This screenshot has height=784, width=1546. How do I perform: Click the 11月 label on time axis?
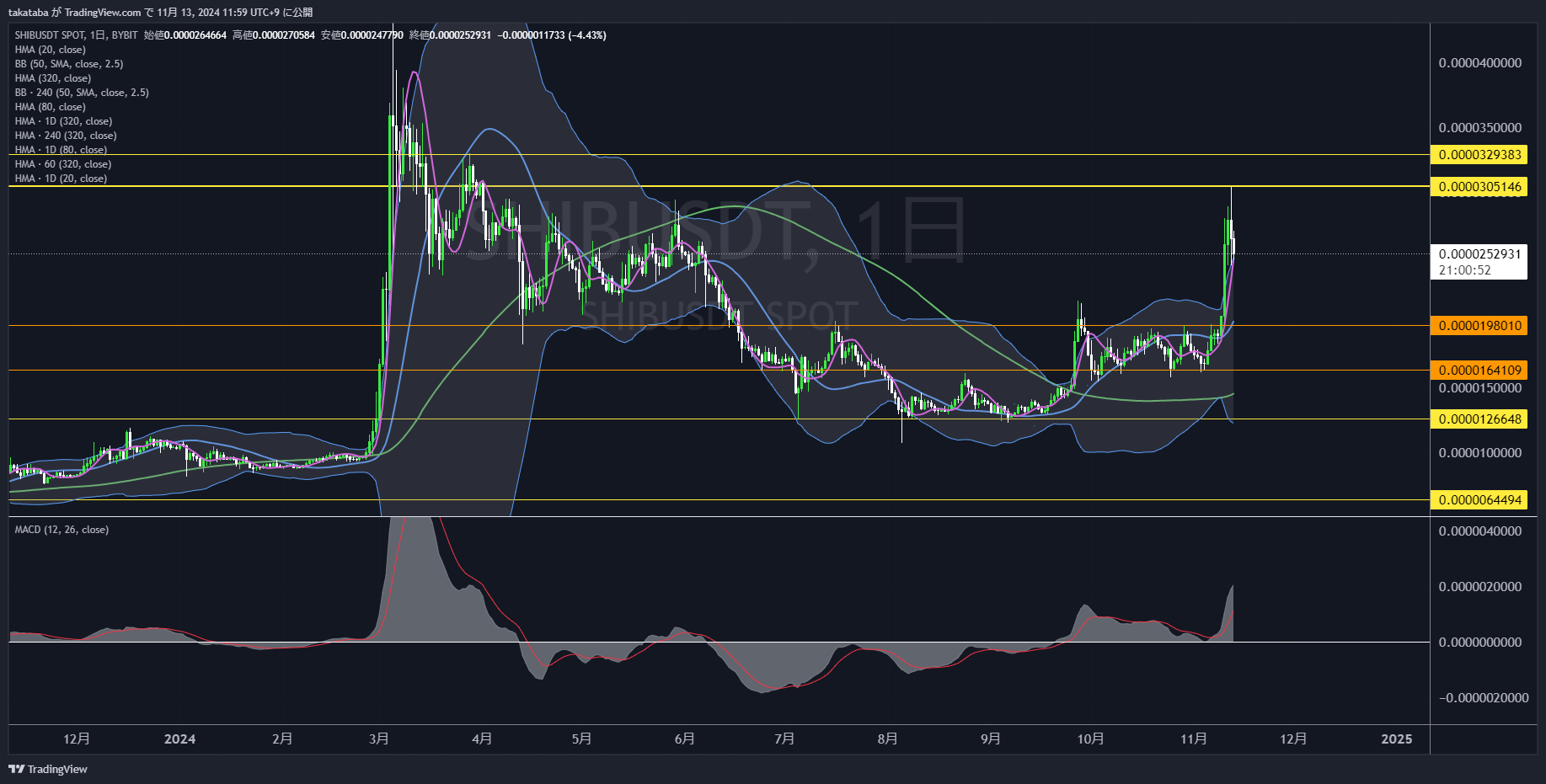coord(1194,739)
